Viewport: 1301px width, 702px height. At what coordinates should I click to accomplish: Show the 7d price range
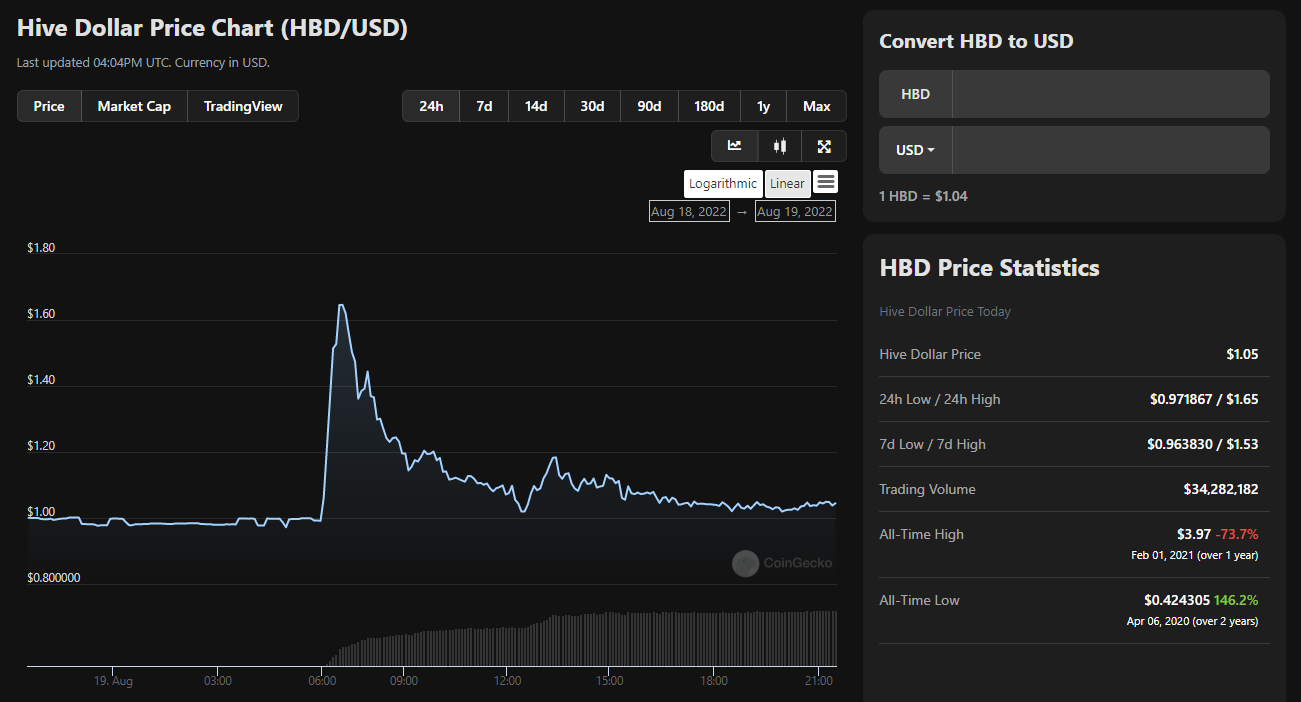pyautogui.click(x=484, y=106)
